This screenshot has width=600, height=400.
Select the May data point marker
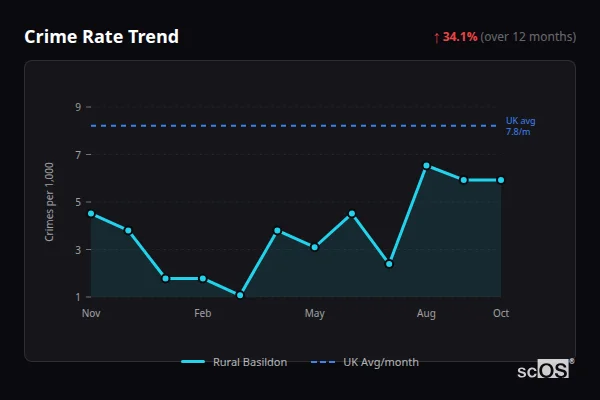click(x=314, y=247)
